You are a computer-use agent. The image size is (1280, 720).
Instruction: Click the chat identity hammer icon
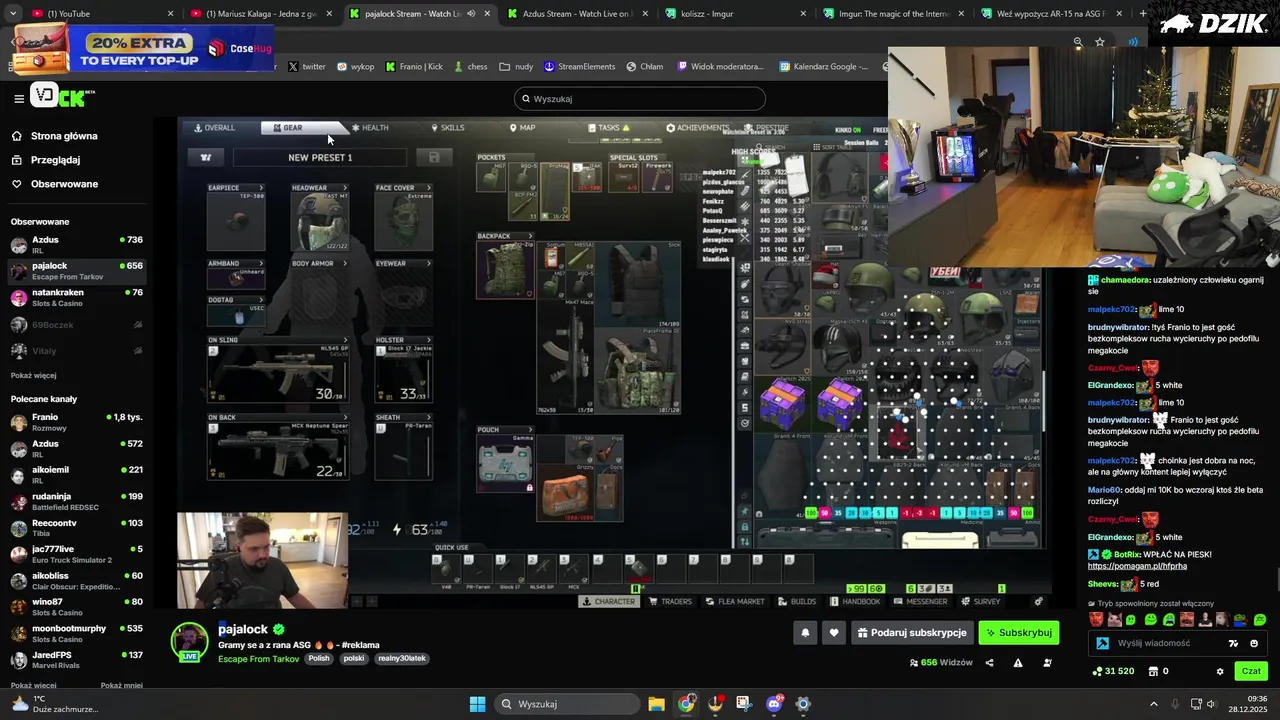(1103, 643)
